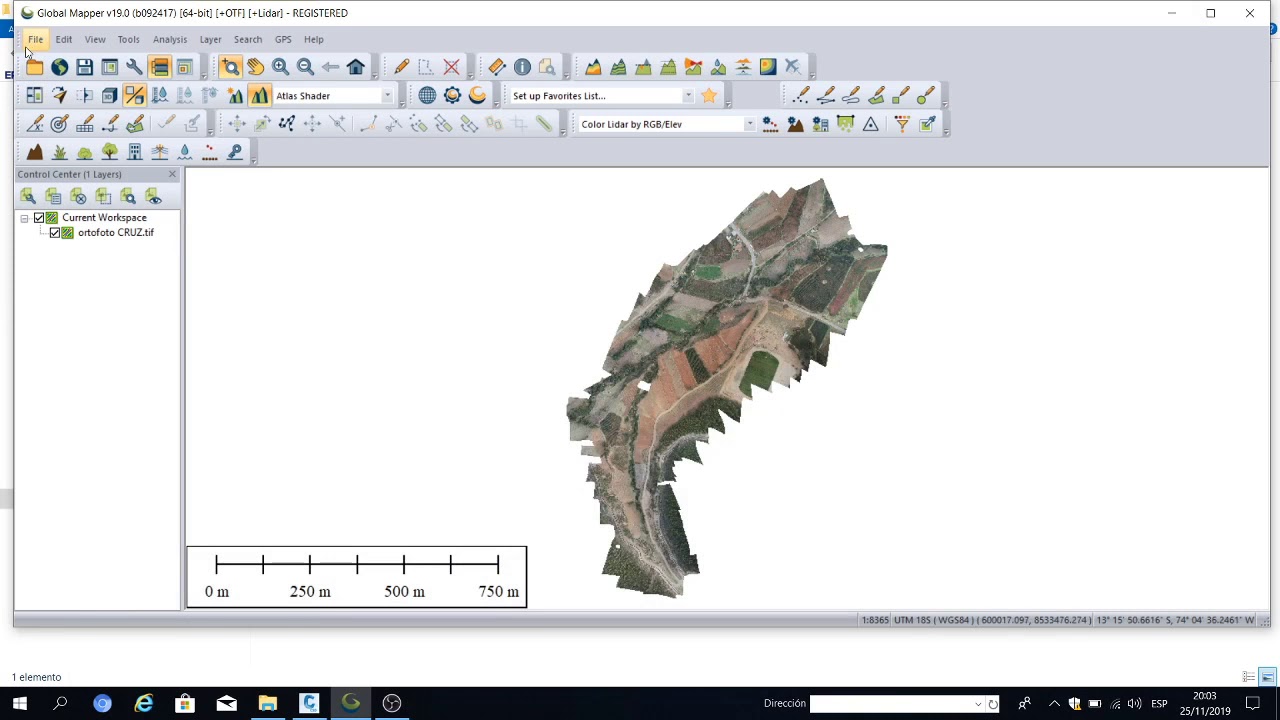
Task: Open the online data globe icon
Action: pyautogui.click(x=60, y=67)
